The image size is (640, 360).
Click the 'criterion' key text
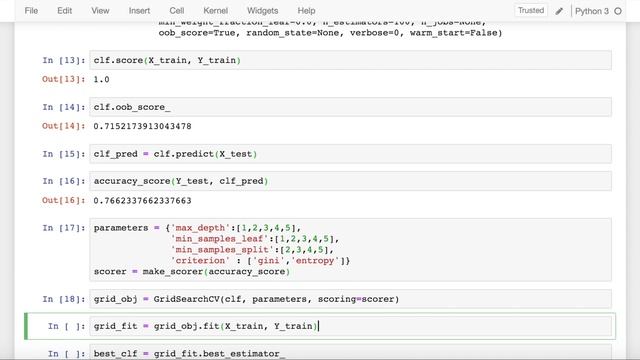[x=200, y=261]
